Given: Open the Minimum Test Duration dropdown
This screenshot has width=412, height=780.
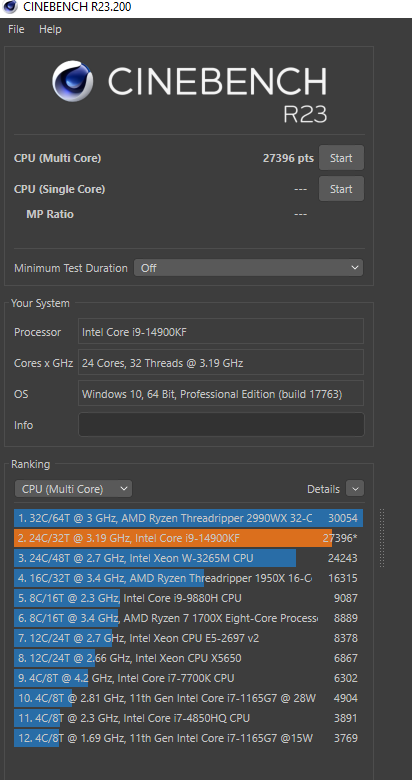Looking at the screenshot, I should pos(248,268).
